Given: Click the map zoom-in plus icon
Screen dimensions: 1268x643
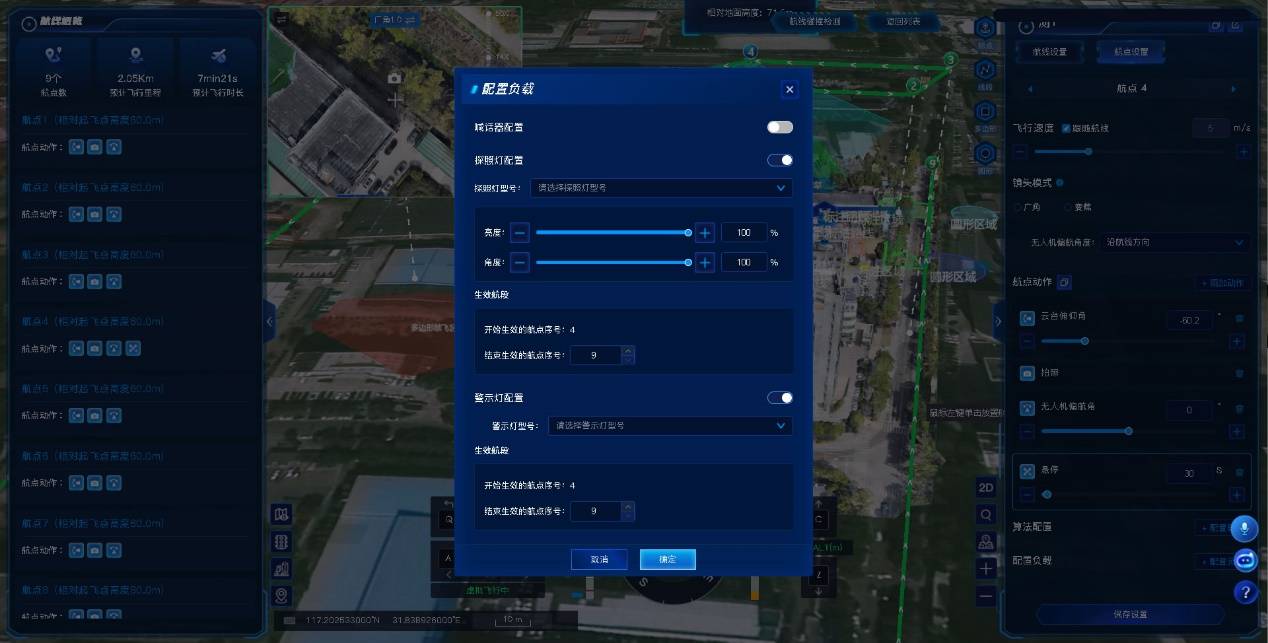Looking at the screenshot, I should point(986,568).
